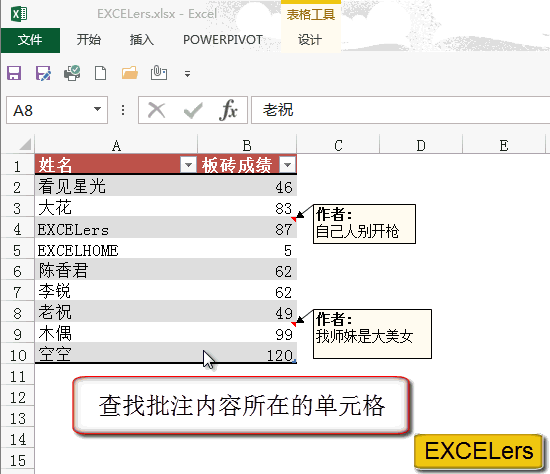550x474 pixels.
Task: Click the paperclip attachment icon
Action: [x=159, y=73]
